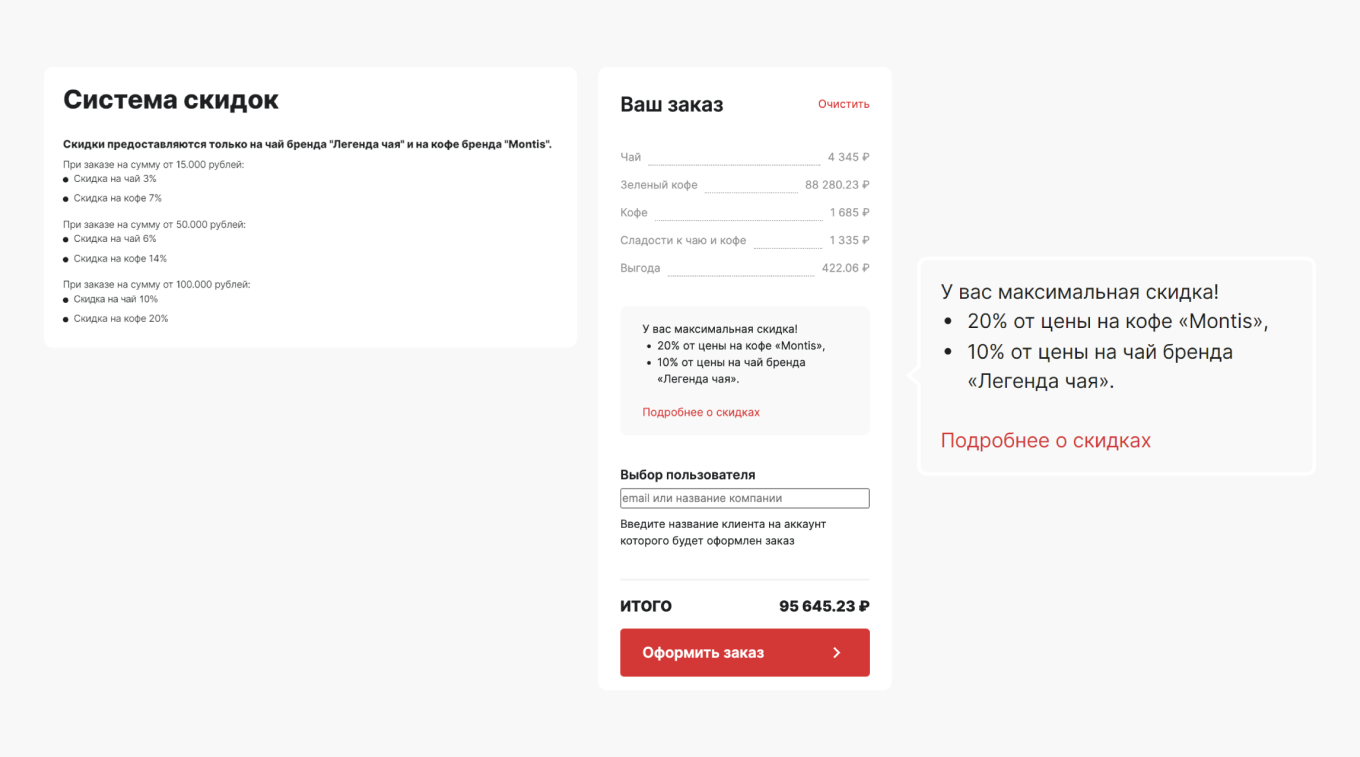
Task: Click the total amount 95 645.23 ₽
Action: point(824,606)
